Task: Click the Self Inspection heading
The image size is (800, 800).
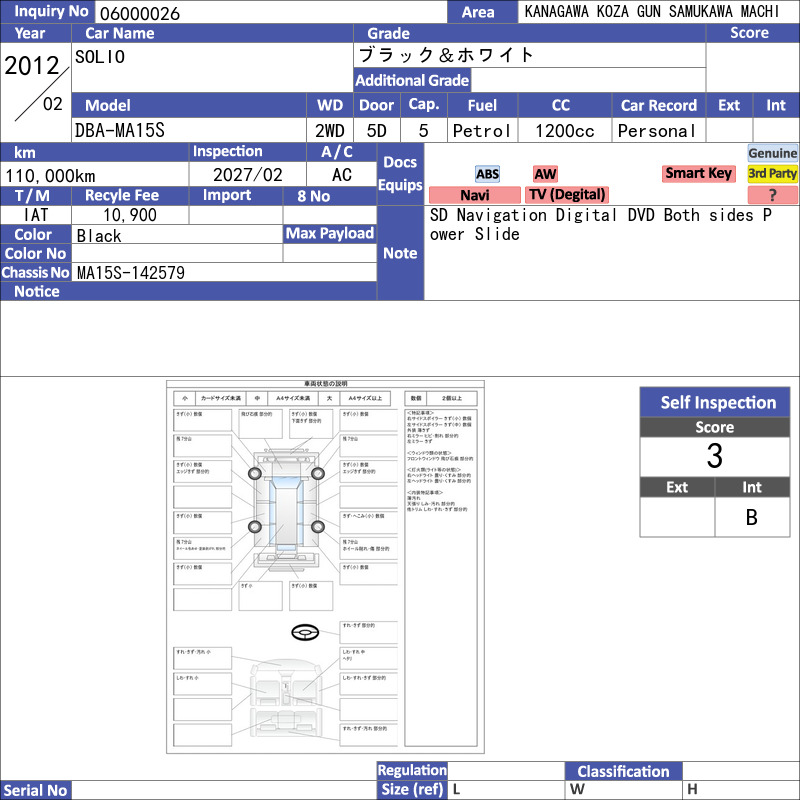Action: click(x=715, y=403)
